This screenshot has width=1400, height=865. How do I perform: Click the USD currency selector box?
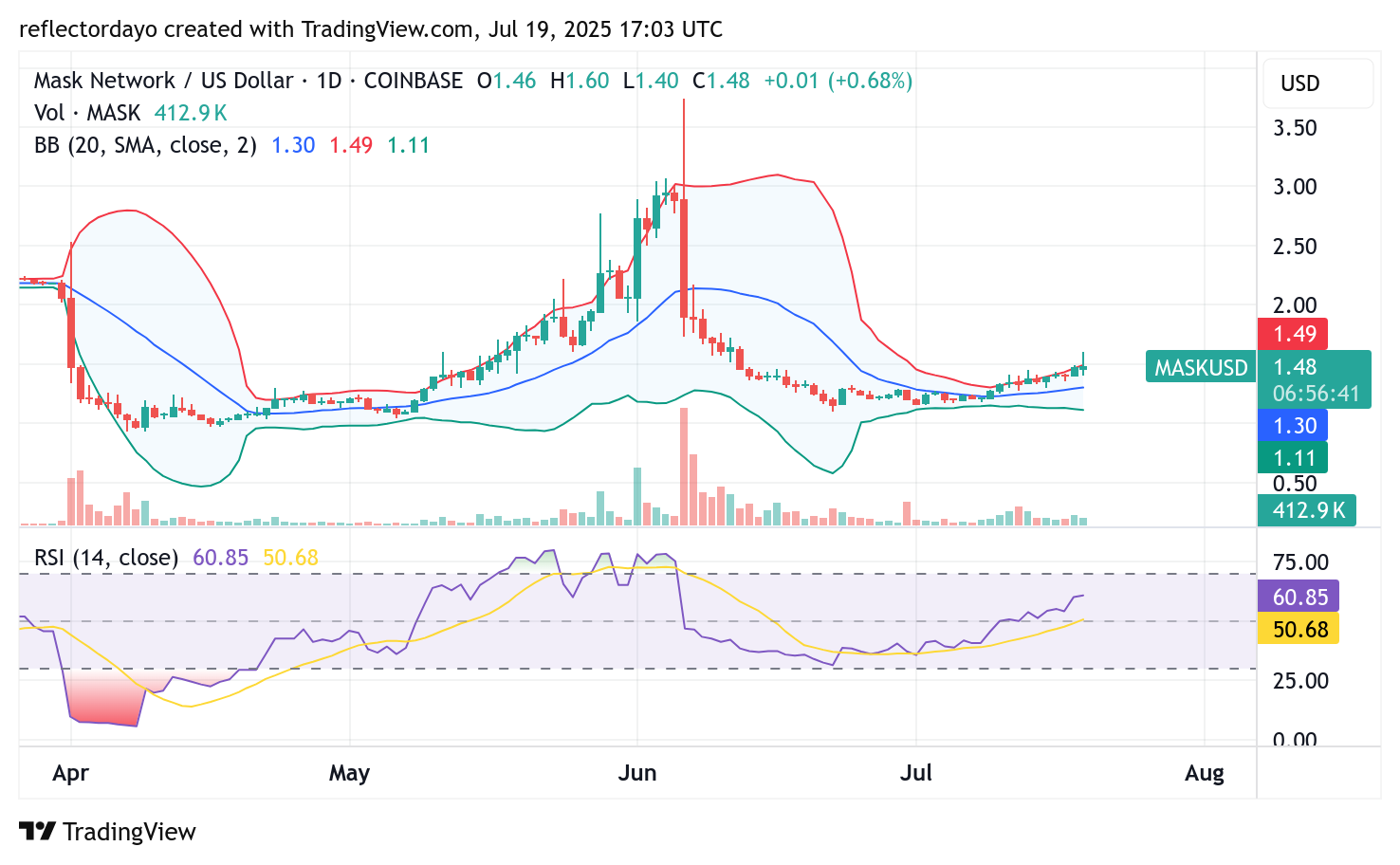click(x=1318, y=83)
